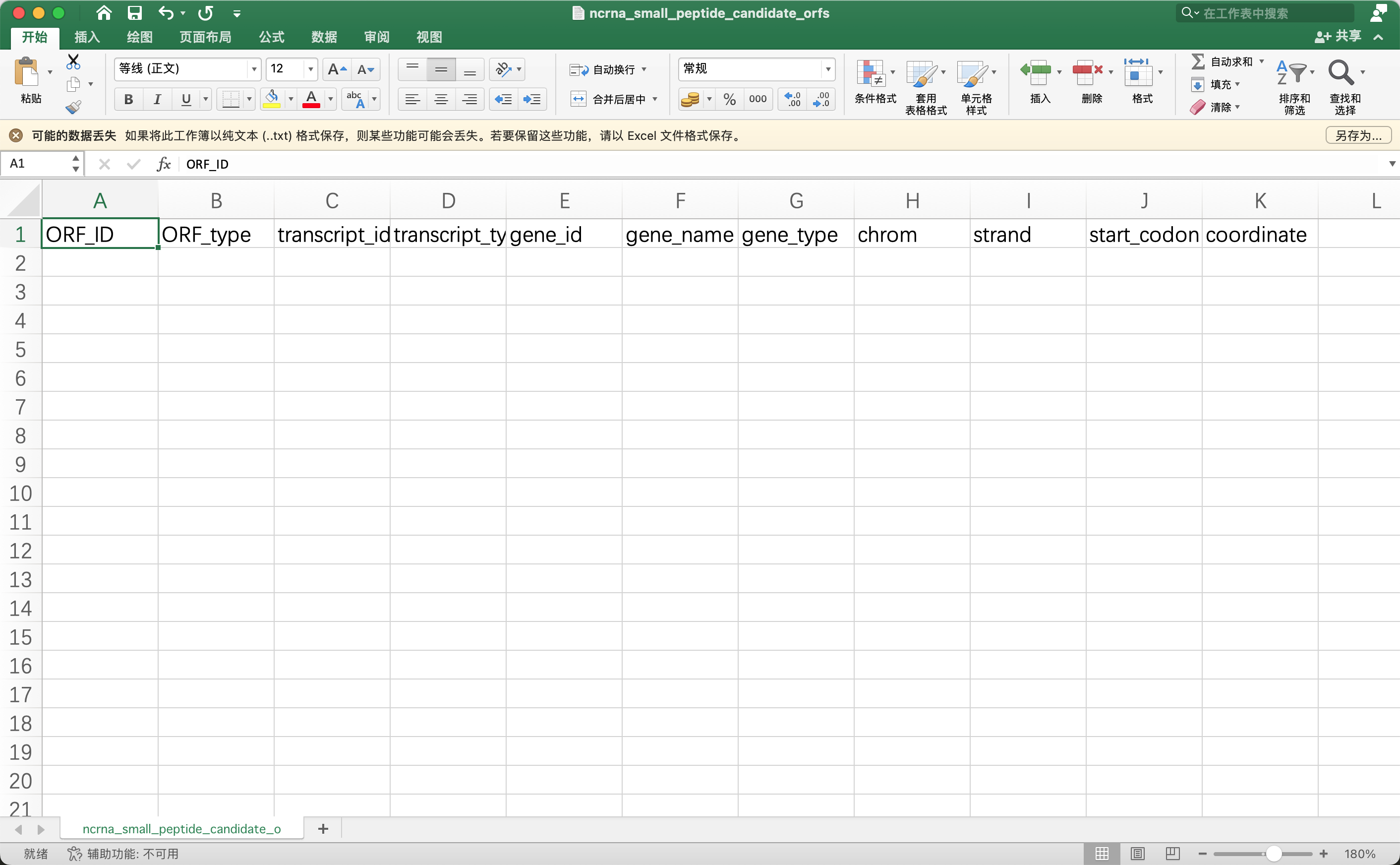
Task: Open the number format dropdown showing 常规
Action: tap(828, 68)
